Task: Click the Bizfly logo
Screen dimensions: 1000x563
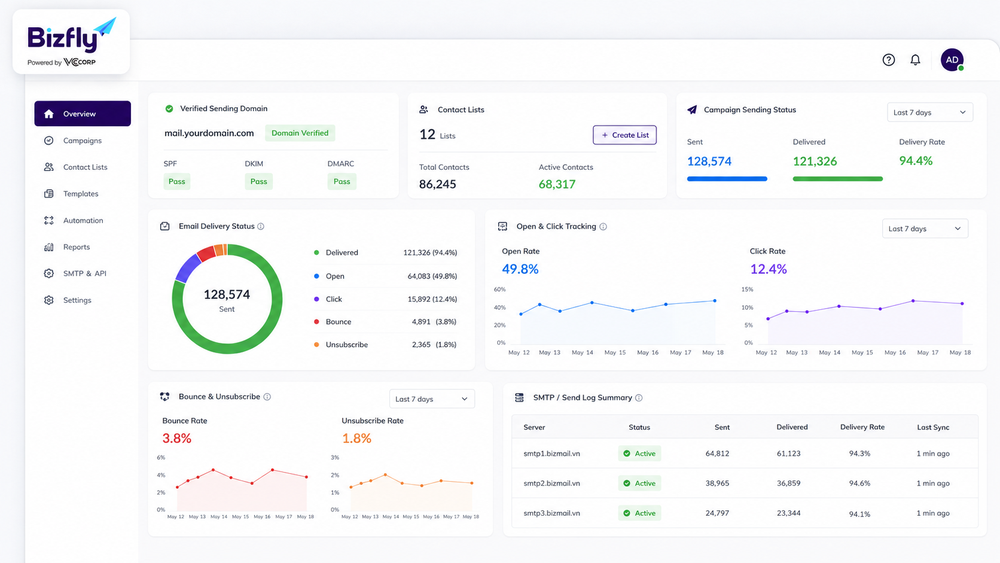Action: (x=71, y=42)
